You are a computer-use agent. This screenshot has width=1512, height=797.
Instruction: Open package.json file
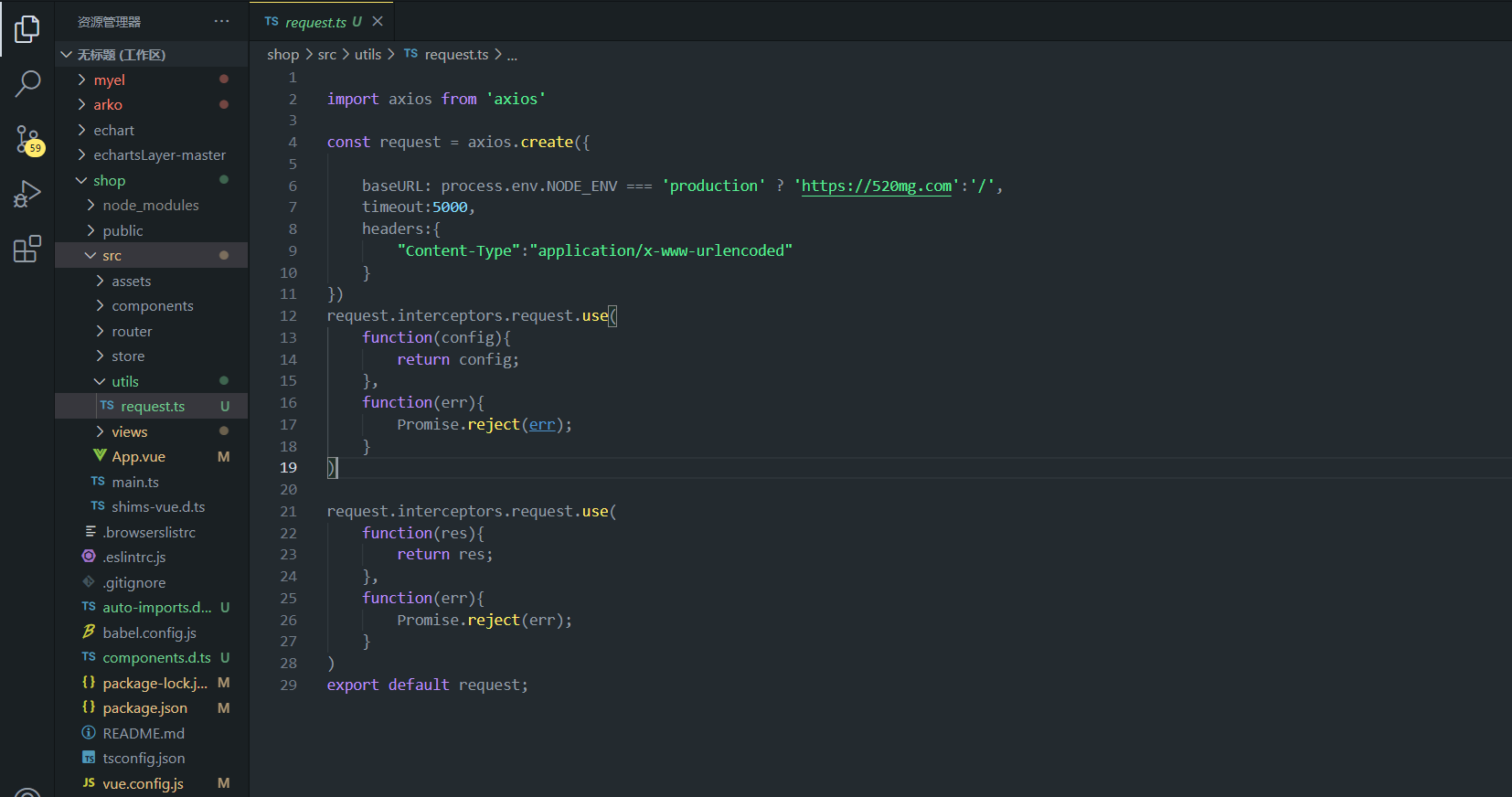coord(152,707)
